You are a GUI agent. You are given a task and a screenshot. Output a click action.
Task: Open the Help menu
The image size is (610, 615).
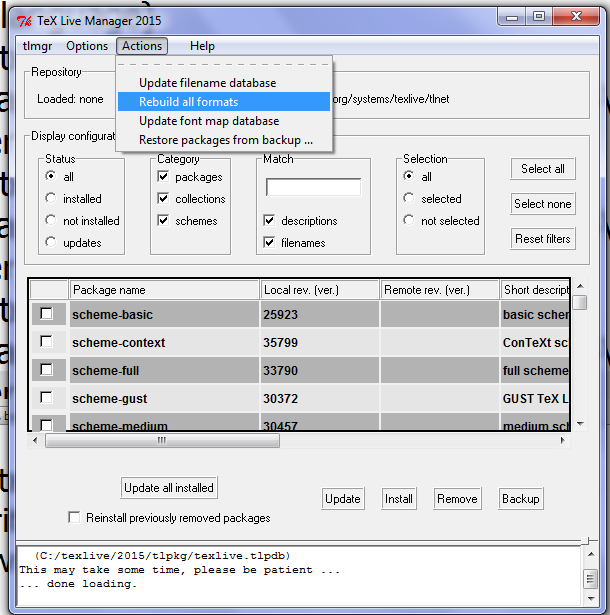202,46
